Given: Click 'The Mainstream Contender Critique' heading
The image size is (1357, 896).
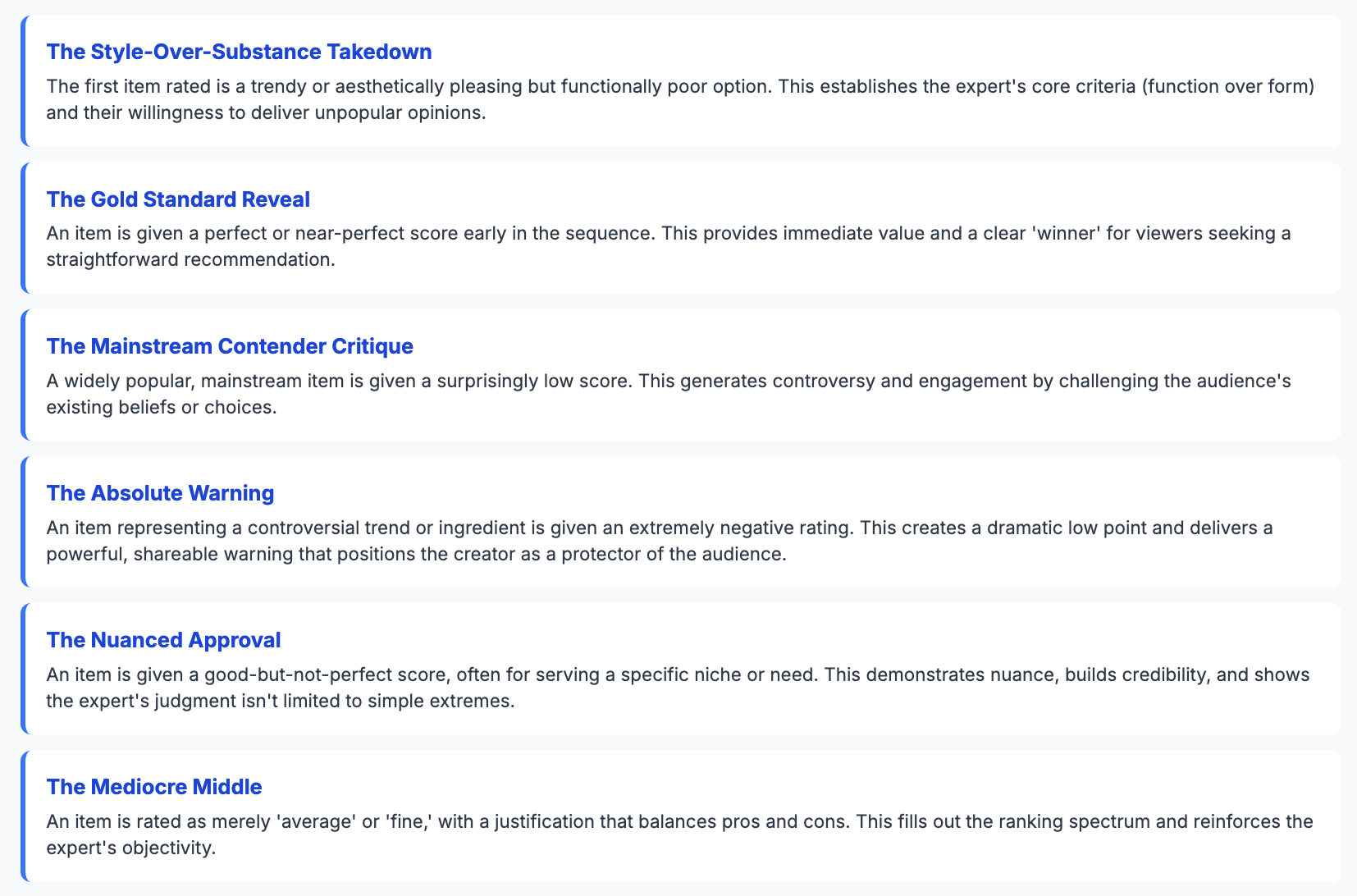Looking at the screenshot, I should (x=230, y=346).
